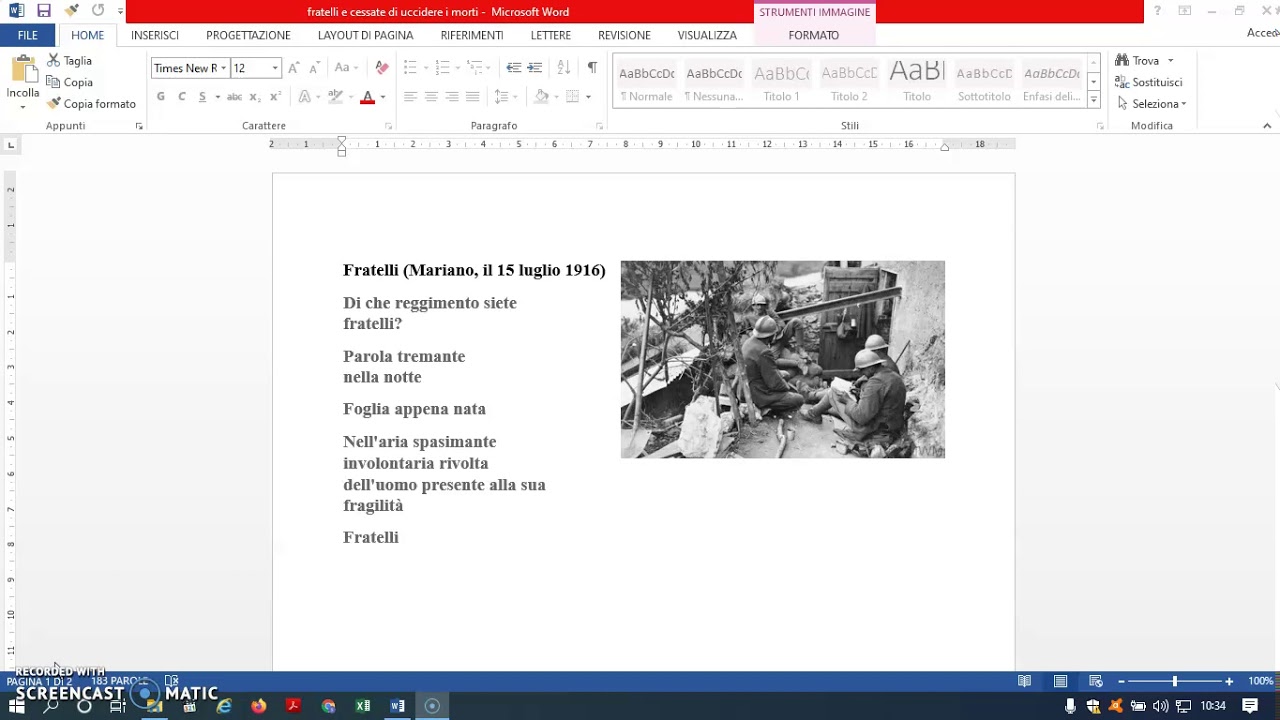Expand the font size dropdown

tap(275, 68)
